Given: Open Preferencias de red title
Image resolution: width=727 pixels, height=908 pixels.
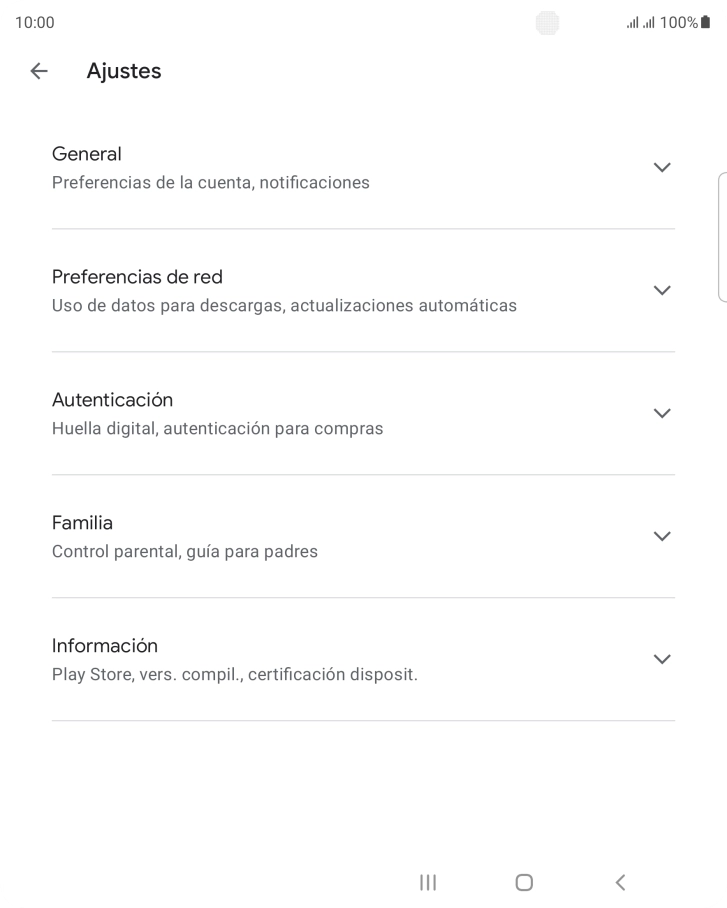Looking at the screenshot, I should click(x=137, y=277).
